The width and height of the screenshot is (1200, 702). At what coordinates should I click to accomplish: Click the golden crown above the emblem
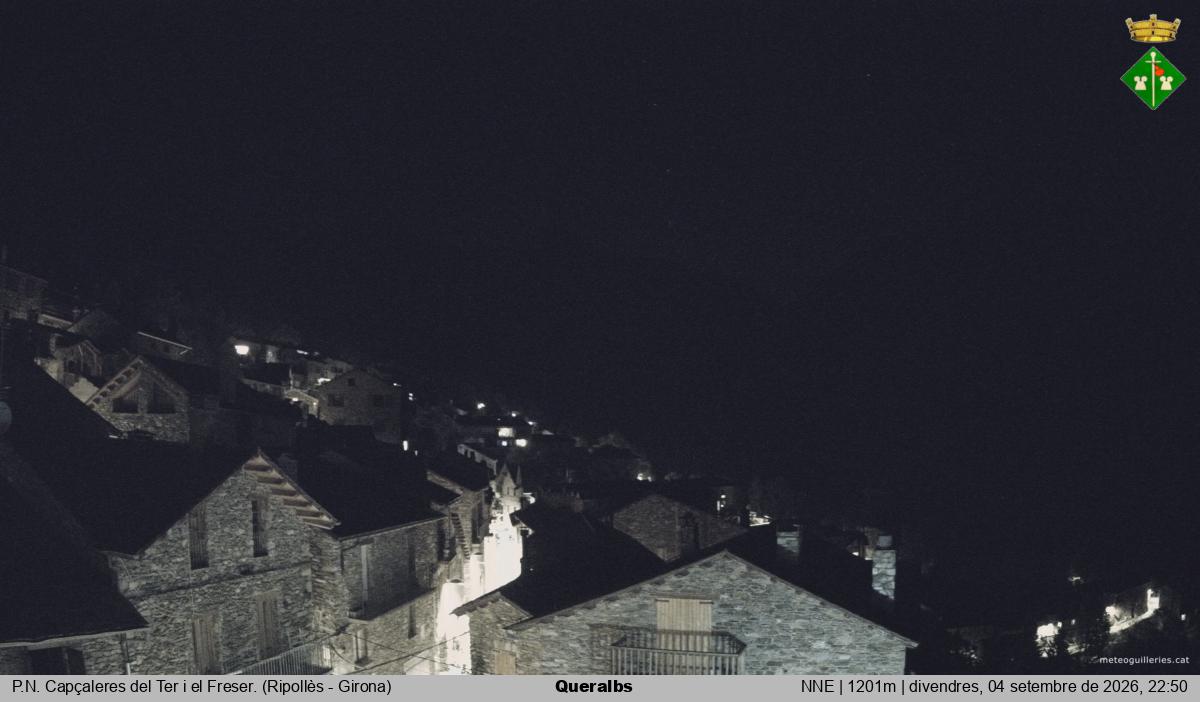[1153, 29]
